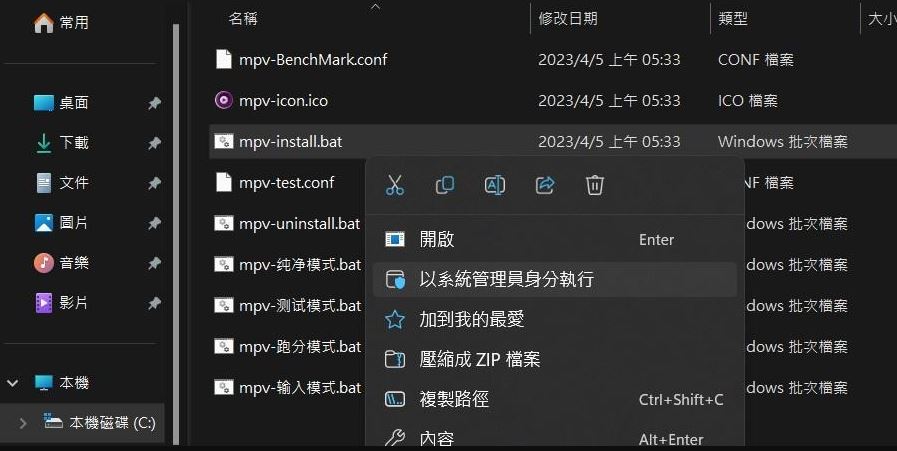Sort files by 修改日期 column
Screen dimensions: 897x451
point(567,18)
